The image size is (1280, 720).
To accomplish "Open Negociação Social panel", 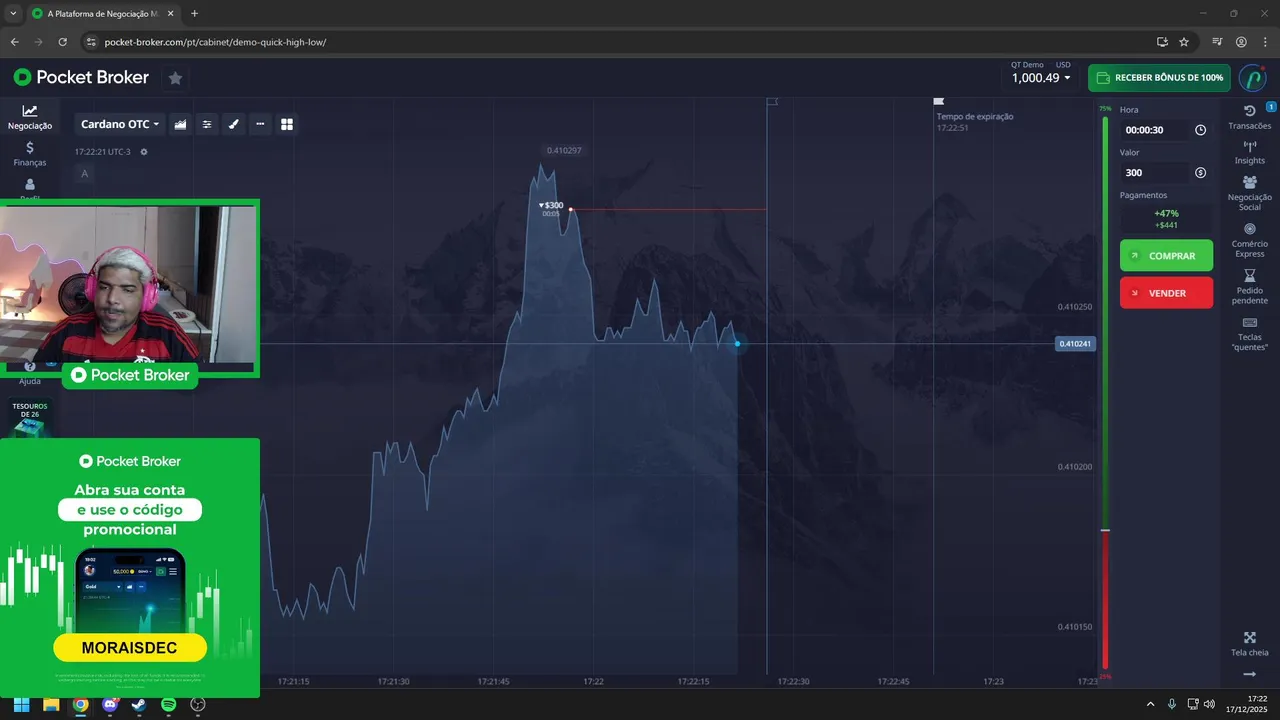I will [x=1249, y=192].
